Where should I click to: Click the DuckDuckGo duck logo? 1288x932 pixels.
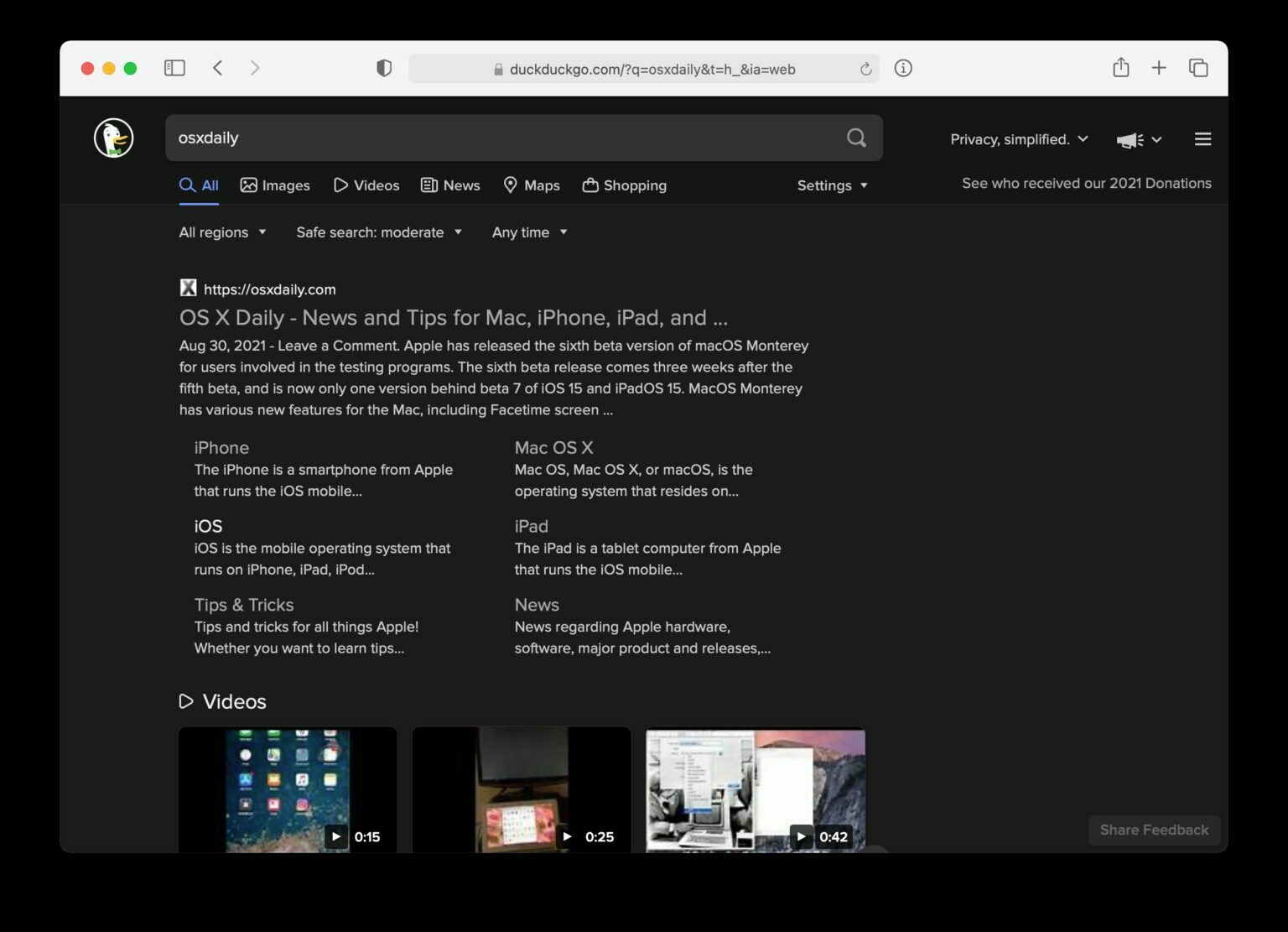[114, 138]
